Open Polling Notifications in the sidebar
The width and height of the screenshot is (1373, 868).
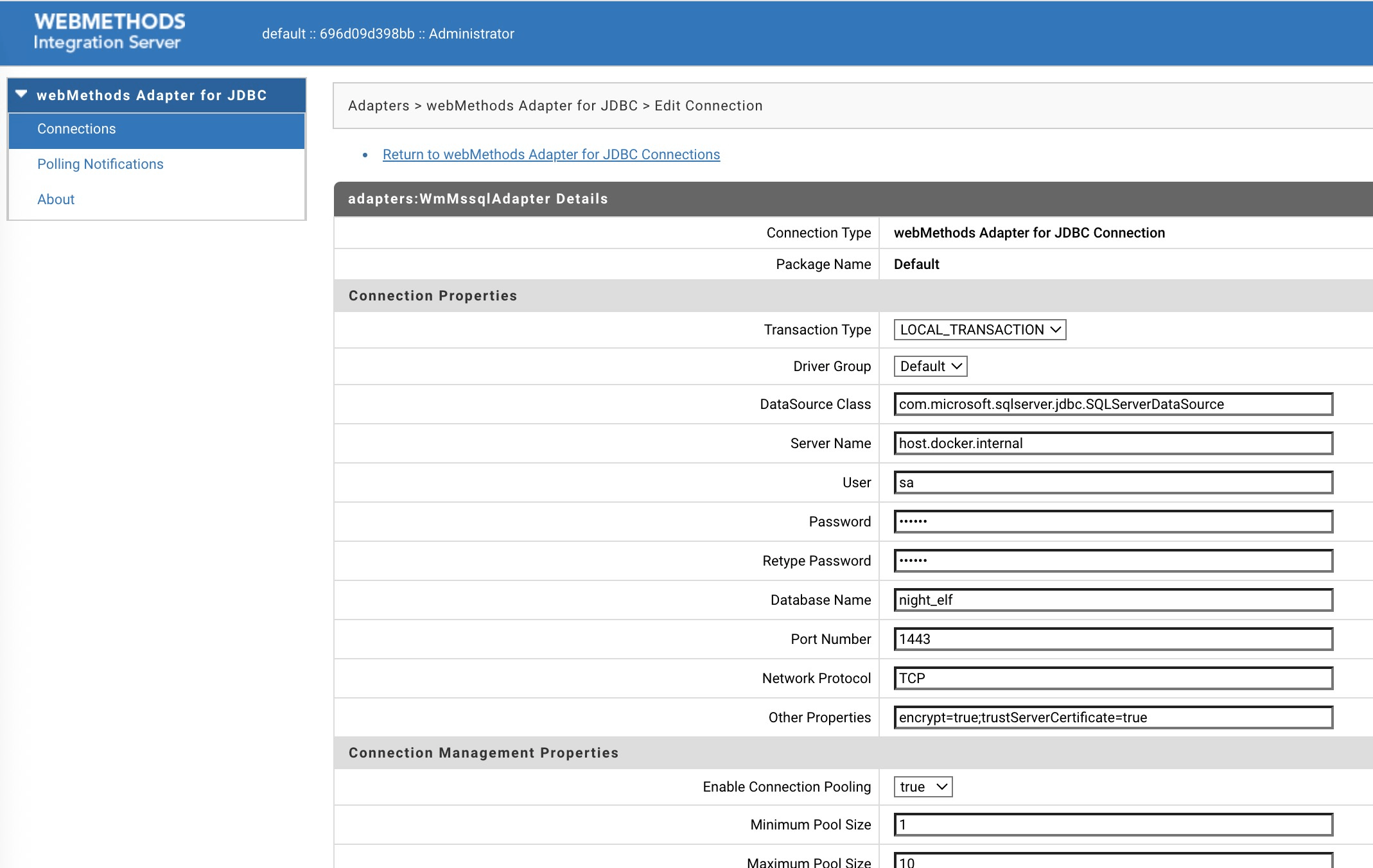100,164
